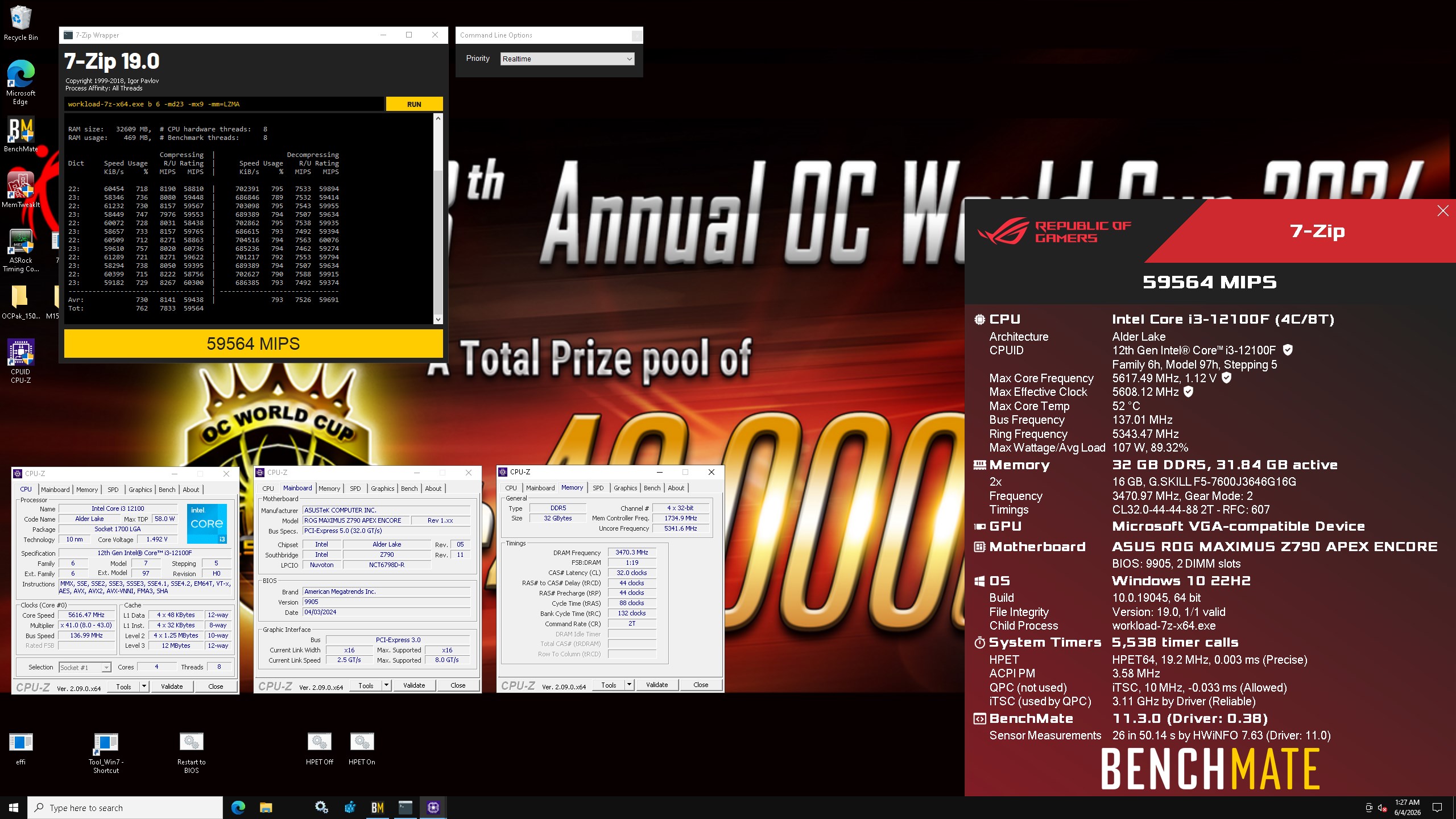
Task: Click the 7-Zip command line input field
Action: point(224,104)
